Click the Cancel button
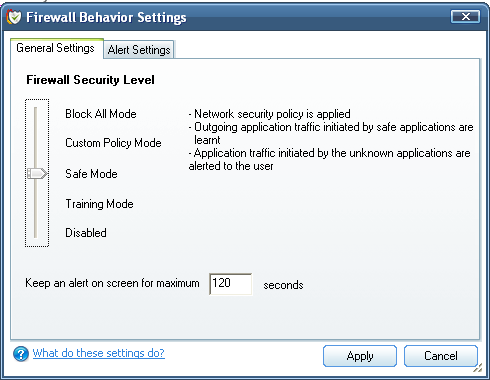Image resolution: width=490 pixels, height=380 pixels. [x=441, y=356]
